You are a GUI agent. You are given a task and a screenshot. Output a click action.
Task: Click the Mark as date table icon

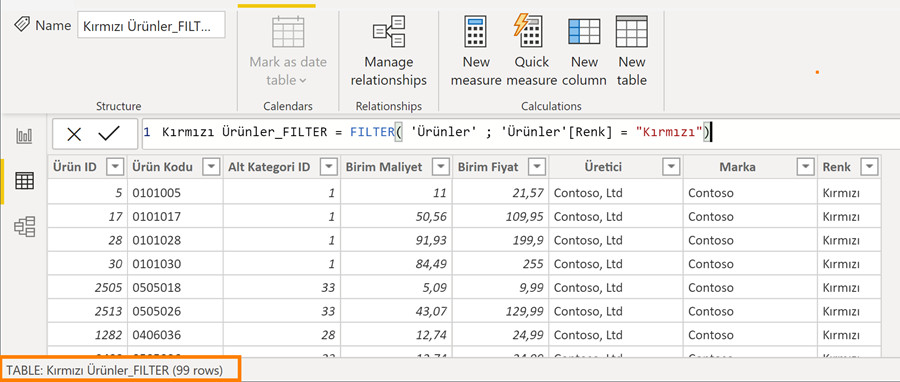(x=288, y=32)
